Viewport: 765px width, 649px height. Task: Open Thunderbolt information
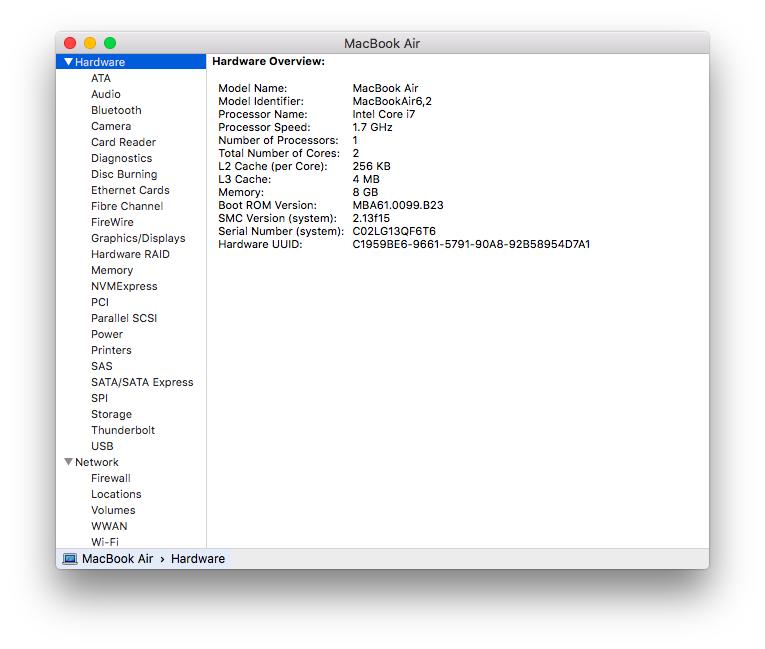click(x=123, y=430)
